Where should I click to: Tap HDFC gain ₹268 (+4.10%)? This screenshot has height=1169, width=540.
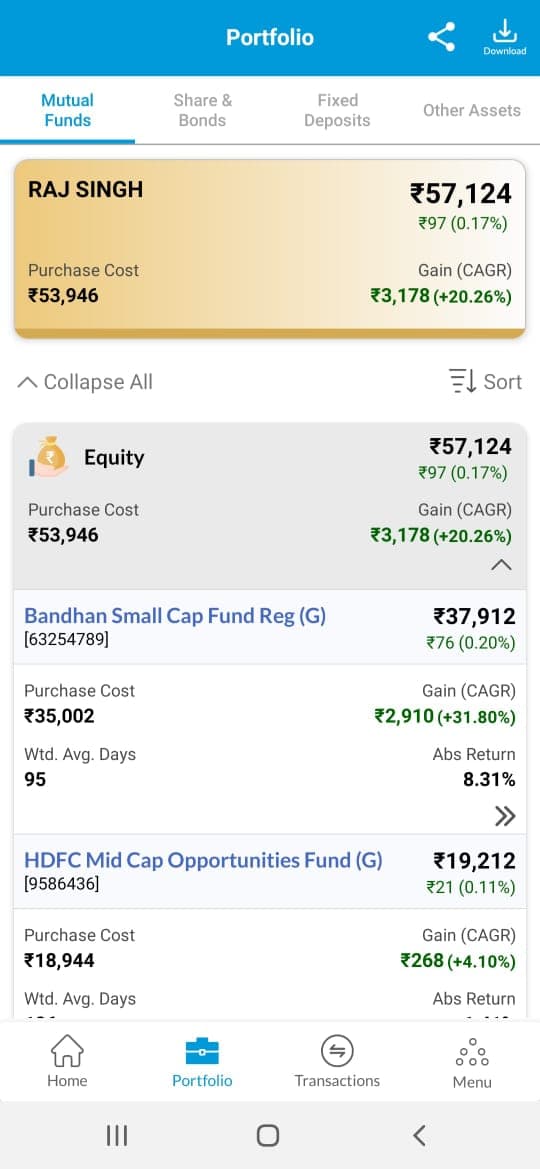[x=458, y=961]
